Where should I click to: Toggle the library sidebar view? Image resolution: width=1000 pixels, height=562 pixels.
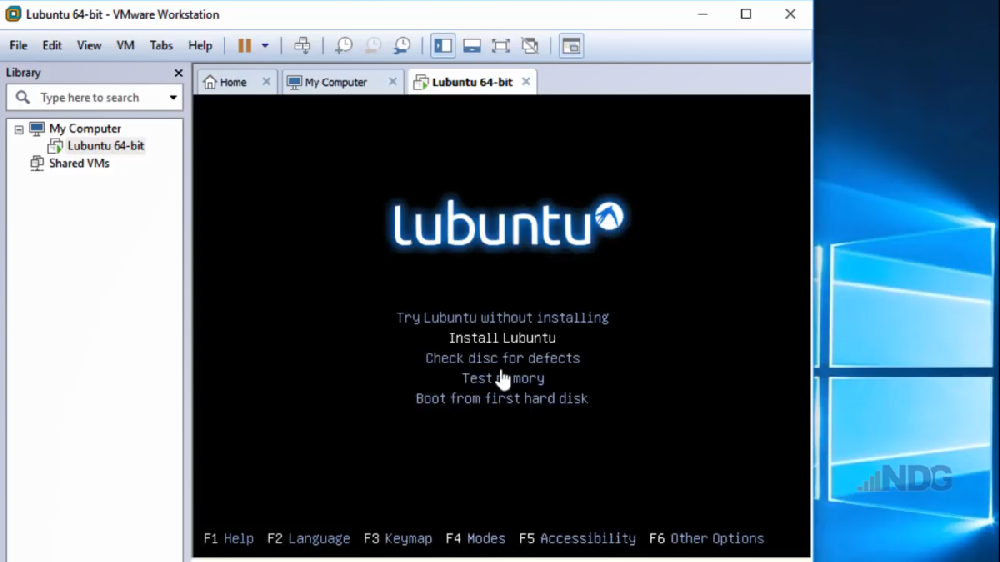[x=443, y=46]
